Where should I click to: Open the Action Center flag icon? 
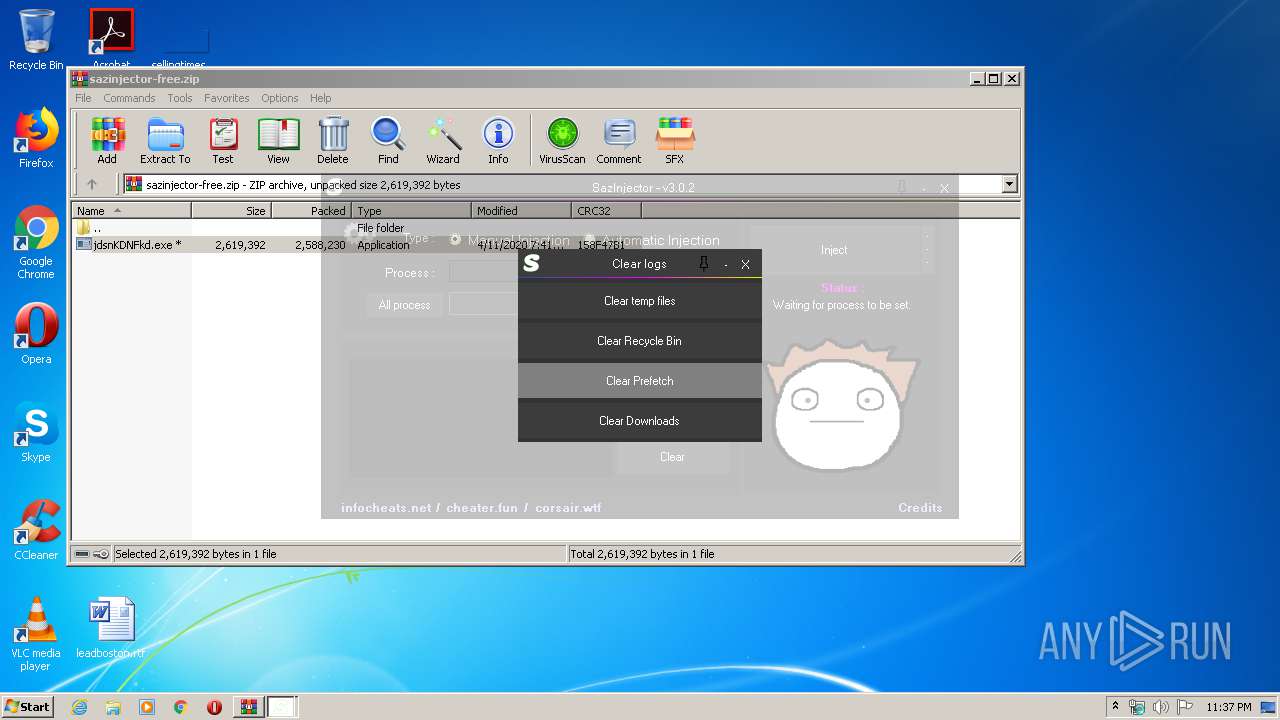pos(1184,707)
